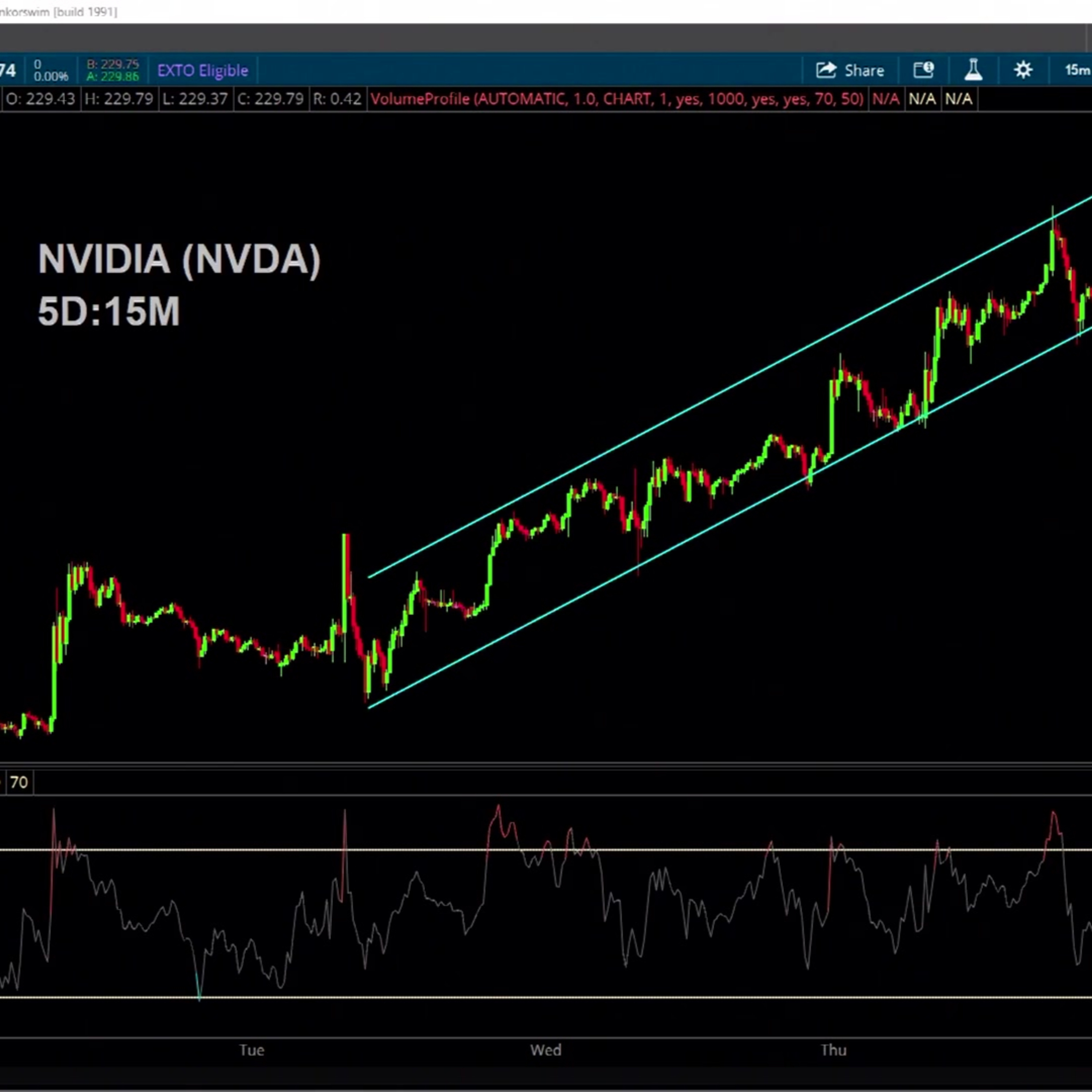
Task: Click the bid and ask price box
Action: tap(113, 70)
